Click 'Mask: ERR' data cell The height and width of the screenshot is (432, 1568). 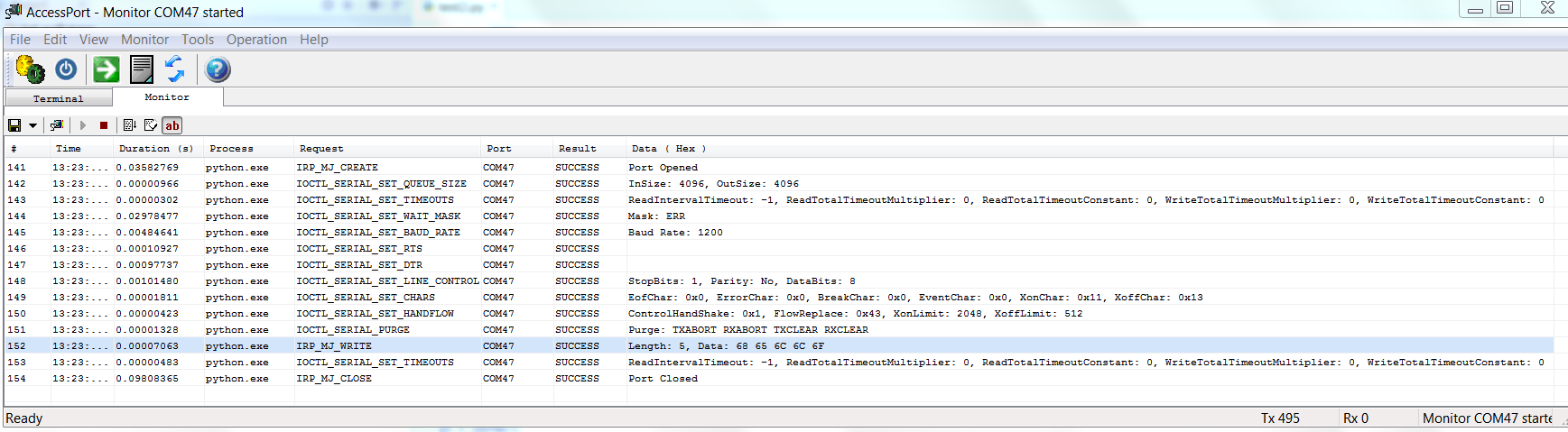coord(656,216)
